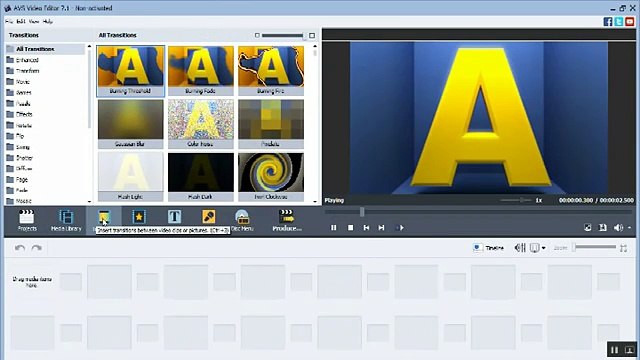Select the Burning Fade transition thumbnail
Screen dimensions: 640x360
coord(200,71)
